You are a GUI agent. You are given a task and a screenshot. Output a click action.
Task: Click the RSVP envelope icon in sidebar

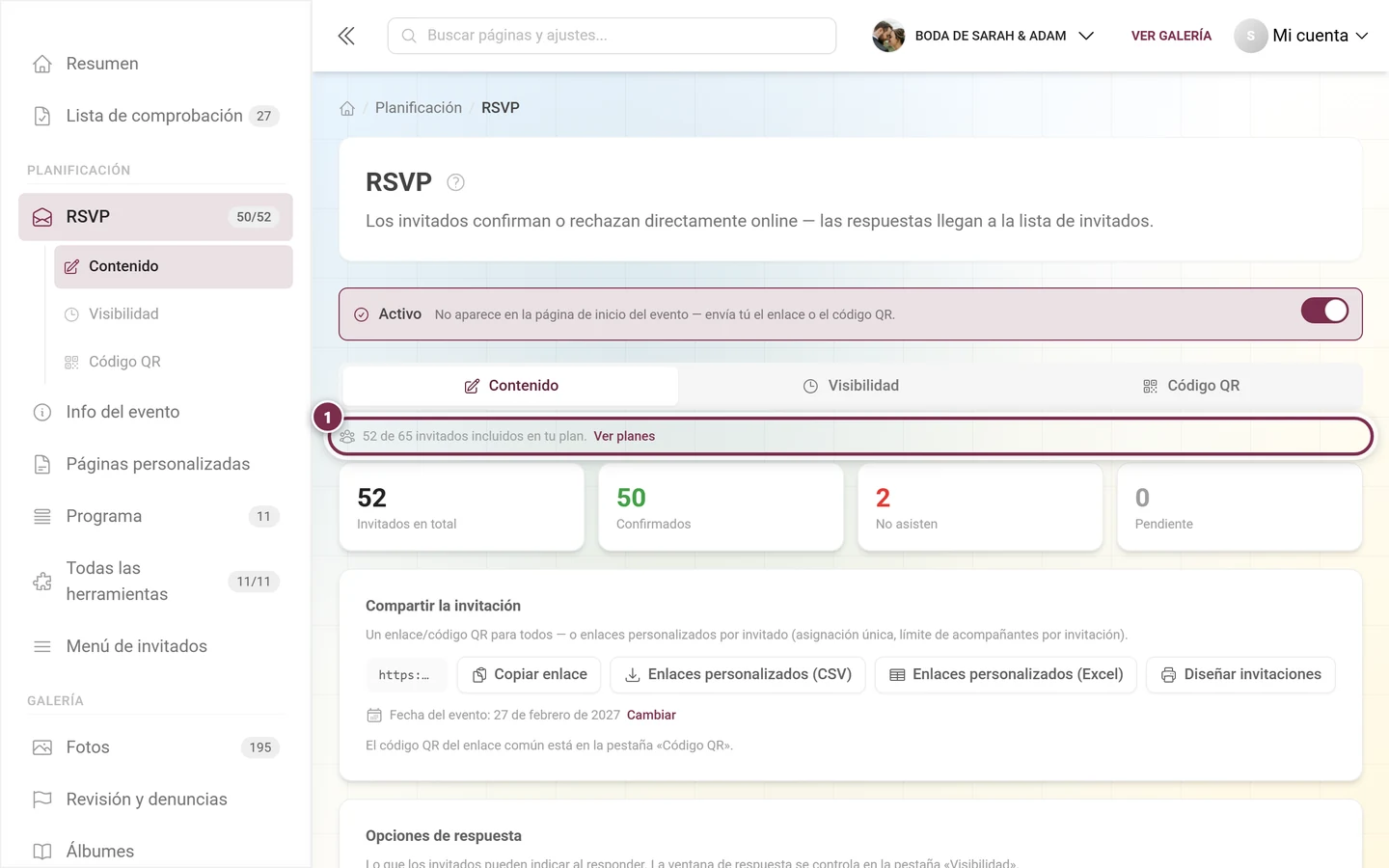click(42, 217)
